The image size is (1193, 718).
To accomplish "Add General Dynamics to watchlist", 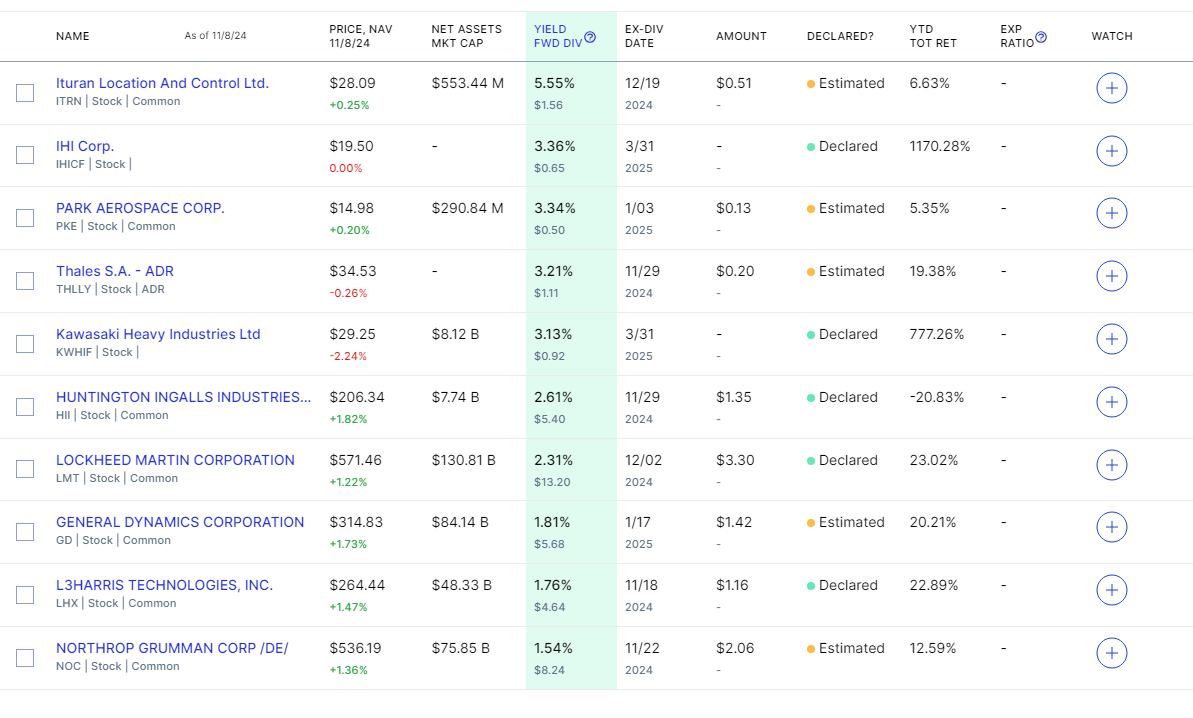I will coord(1112,527).
